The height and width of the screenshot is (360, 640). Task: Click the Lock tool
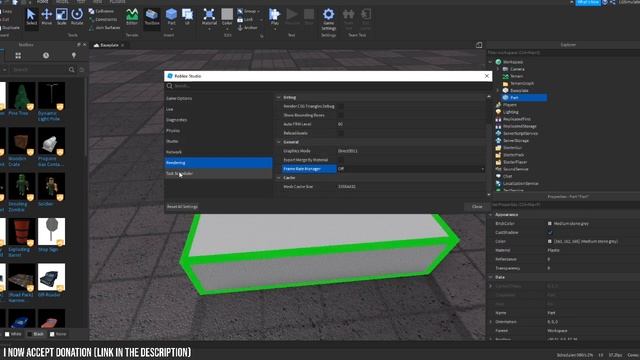coord(245,20)
